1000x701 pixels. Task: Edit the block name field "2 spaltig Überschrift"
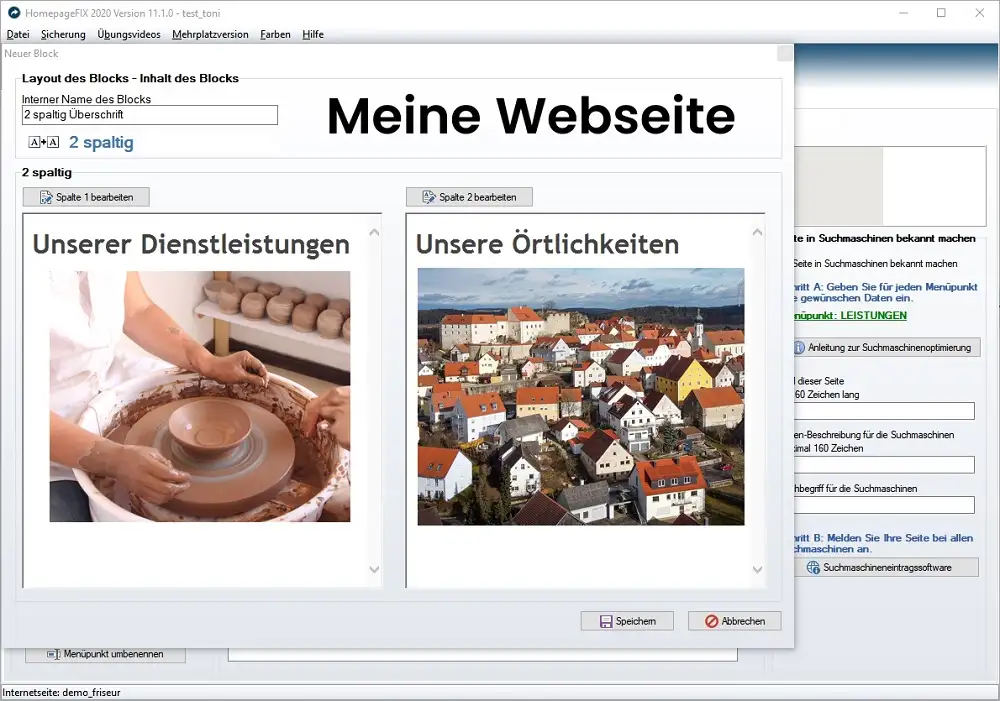(149, 114)
